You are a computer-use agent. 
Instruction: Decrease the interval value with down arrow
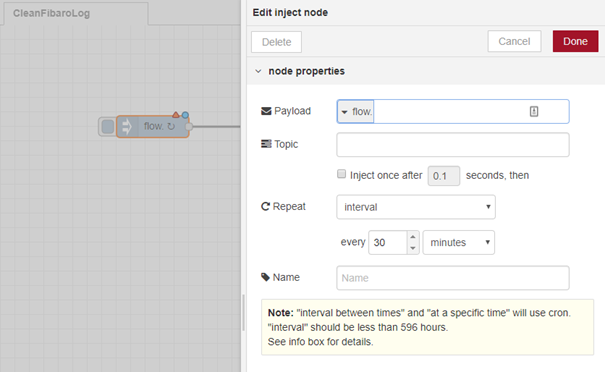(413, 248)
